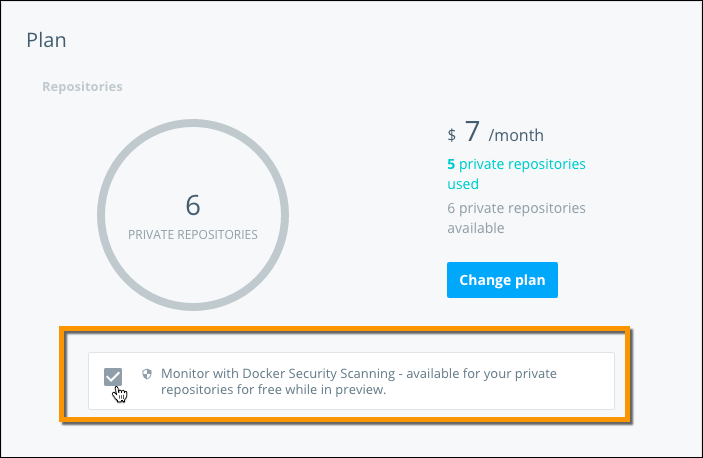Click the "/month" billing period text
The height and width of the screenshot is (458, 703).
pyautogui.click(x=516, y=135)
